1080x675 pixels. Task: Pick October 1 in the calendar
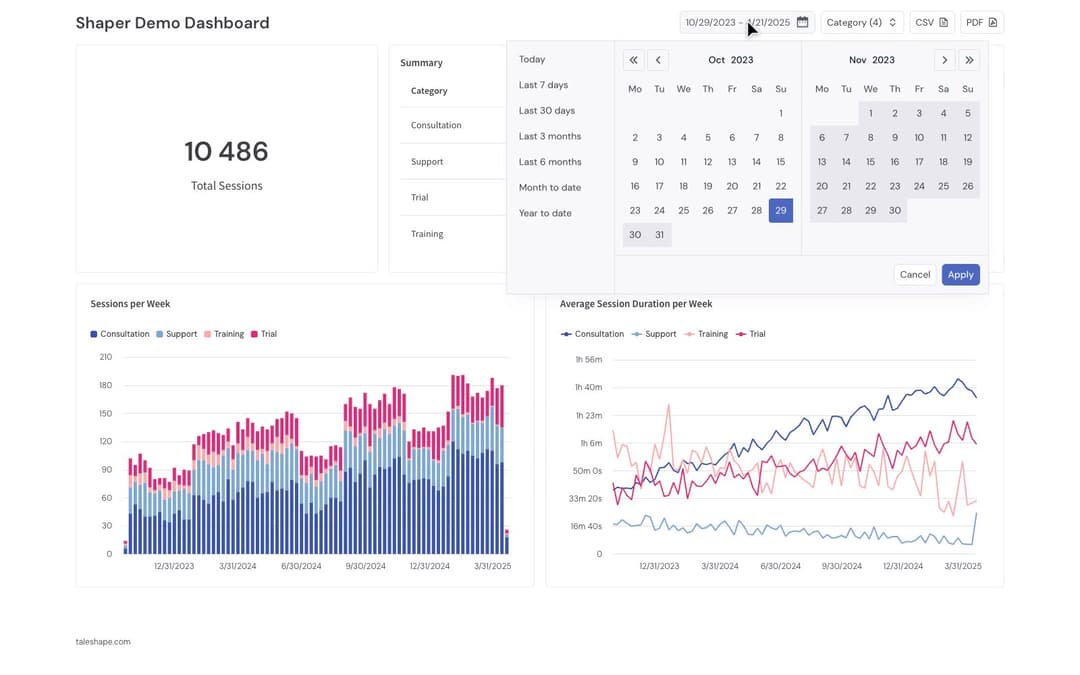780,114
